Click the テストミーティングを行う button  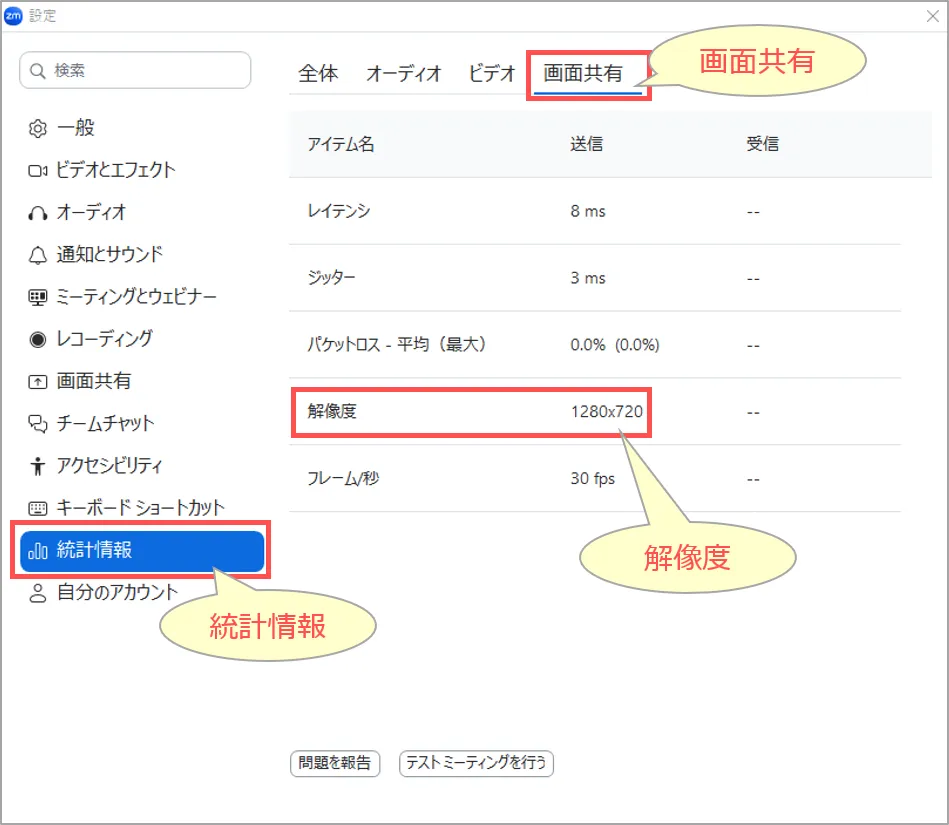[476, 764]
